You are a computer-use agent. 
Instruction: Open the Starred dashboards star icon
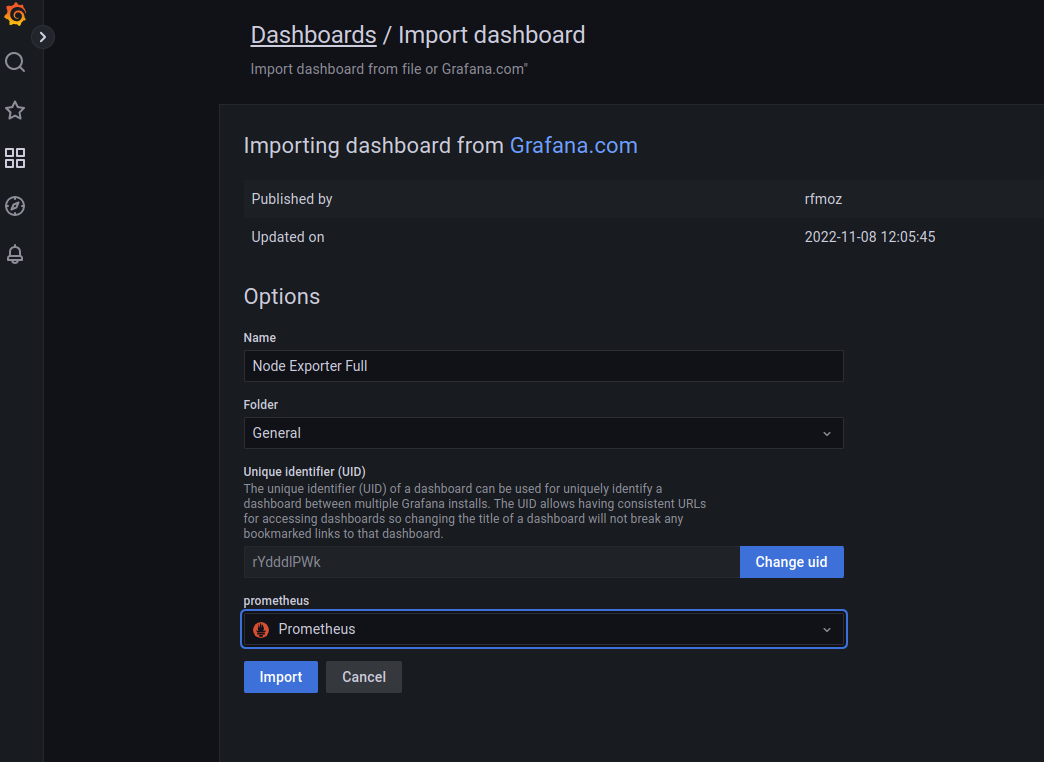[x=15, y=110]
